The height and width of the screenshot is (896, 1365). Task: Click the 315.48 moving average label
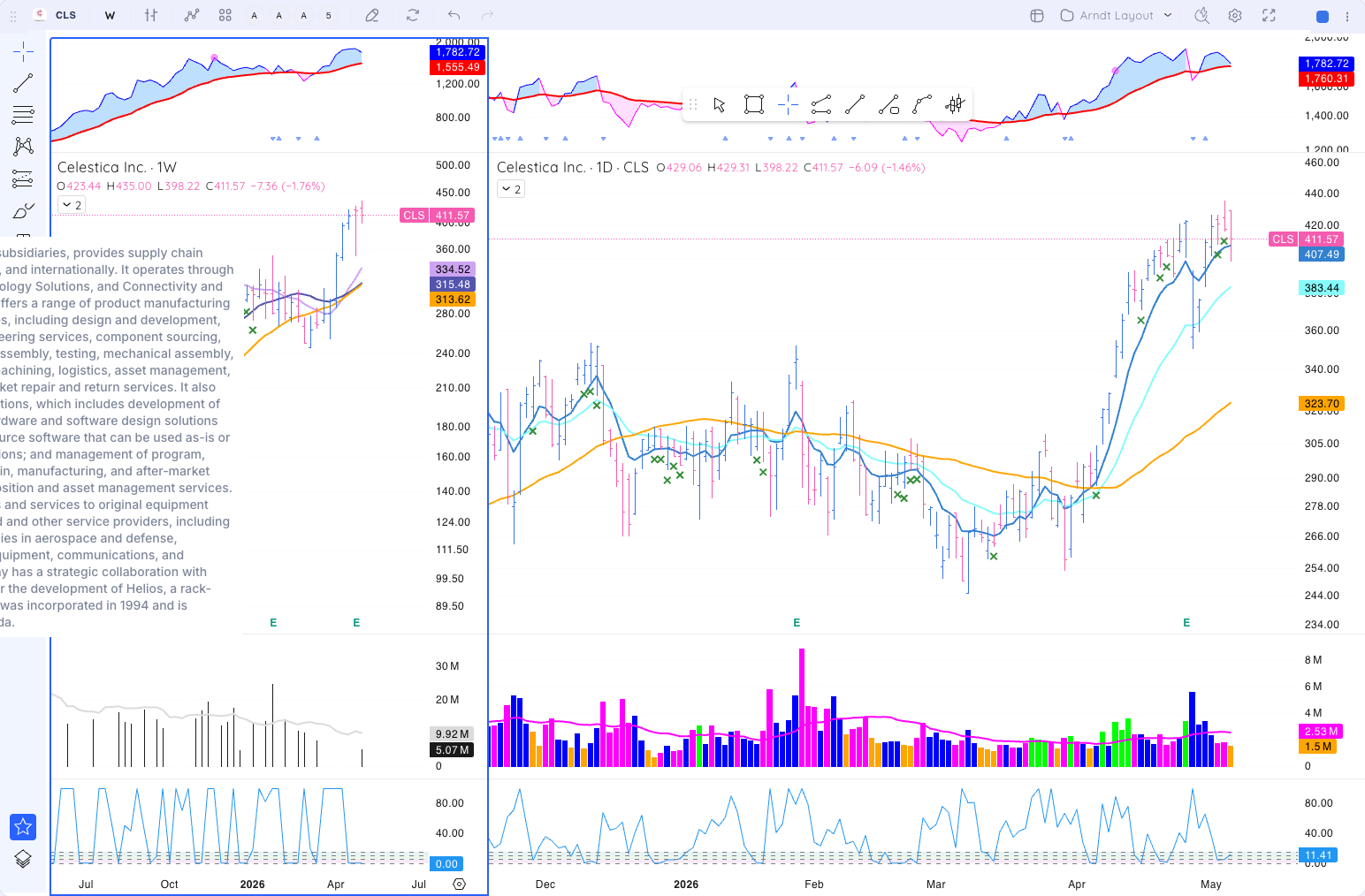453,285
